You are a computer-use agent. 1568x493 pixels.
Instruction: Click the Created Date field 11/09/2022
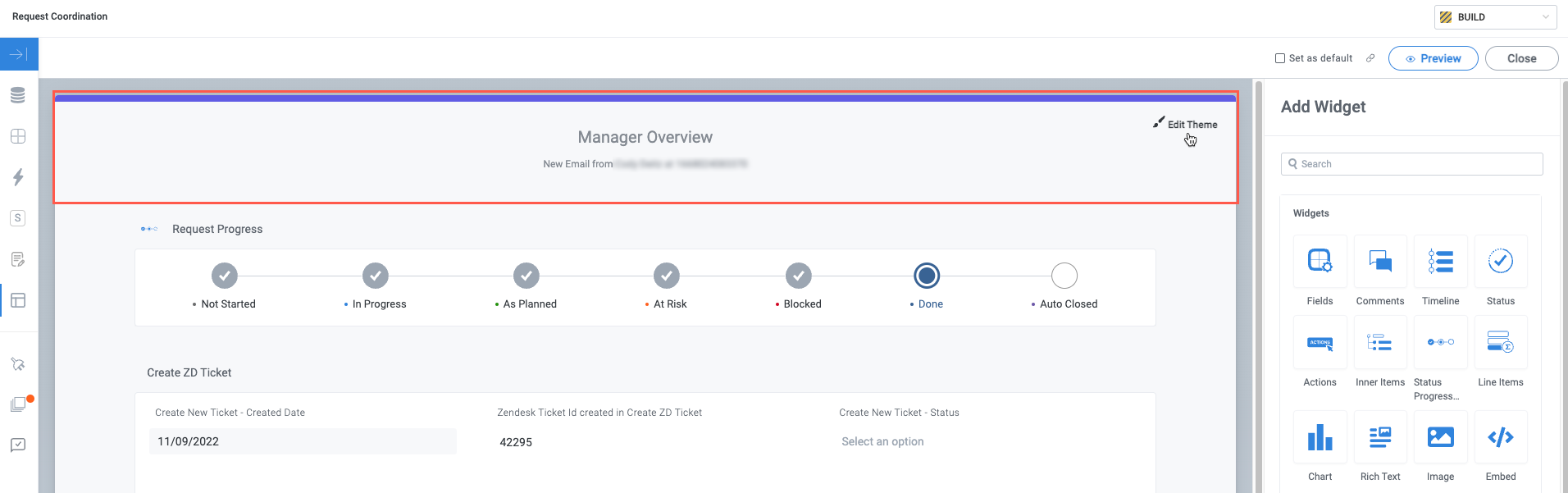tap(303, 441)
